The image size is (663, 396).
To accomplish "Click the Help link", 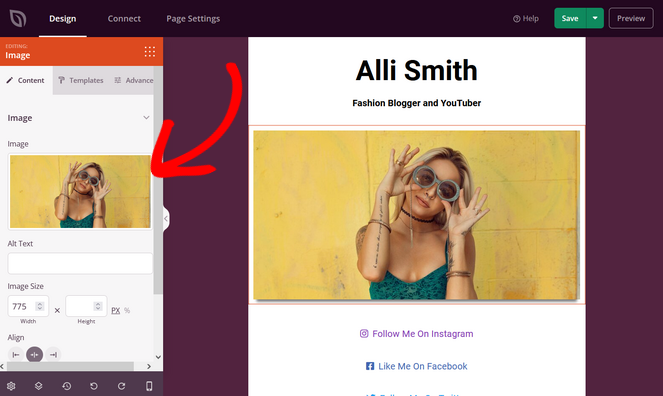I will (526, 19).
